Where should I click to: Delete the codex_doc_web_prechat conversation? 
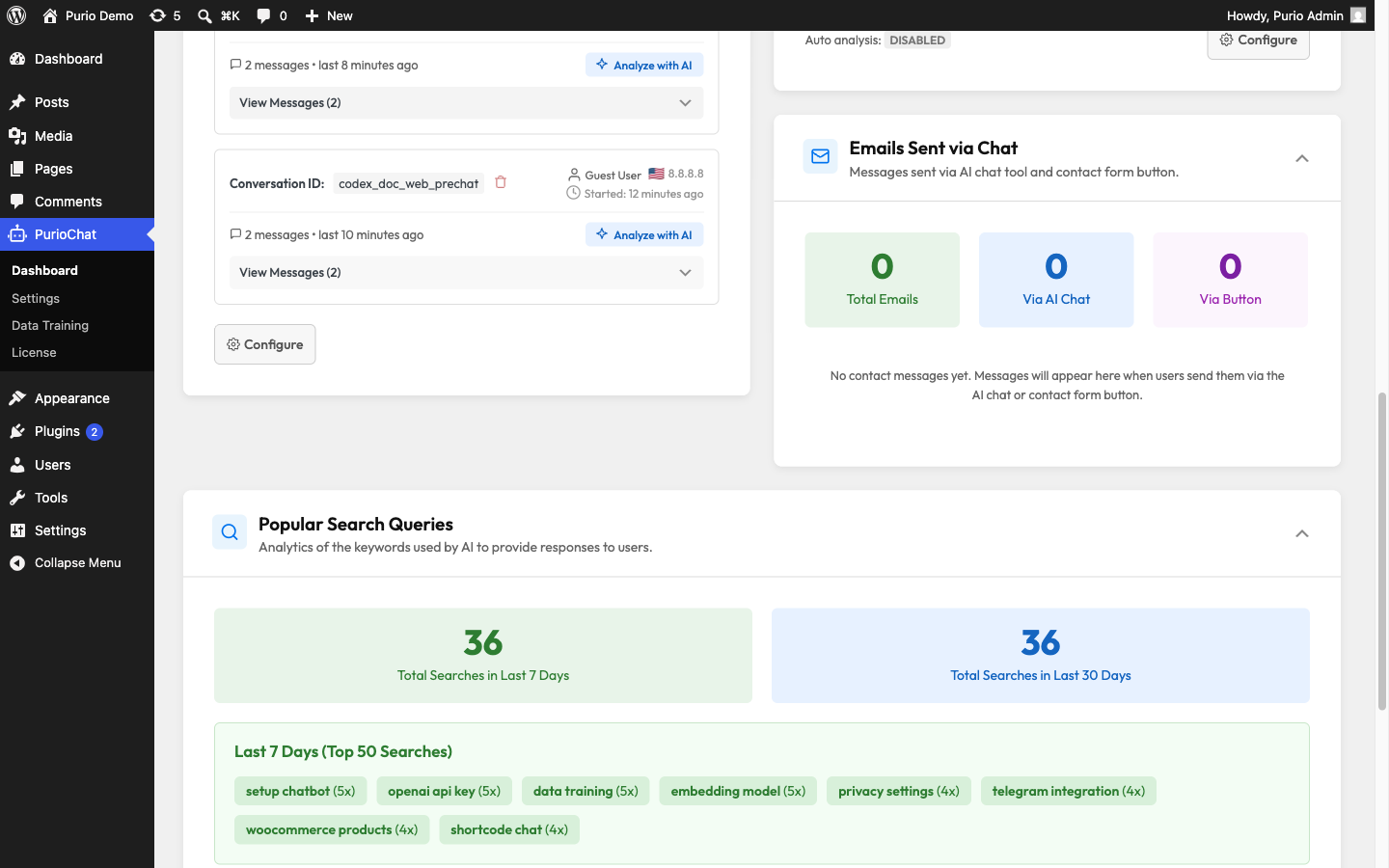(501, 182)
